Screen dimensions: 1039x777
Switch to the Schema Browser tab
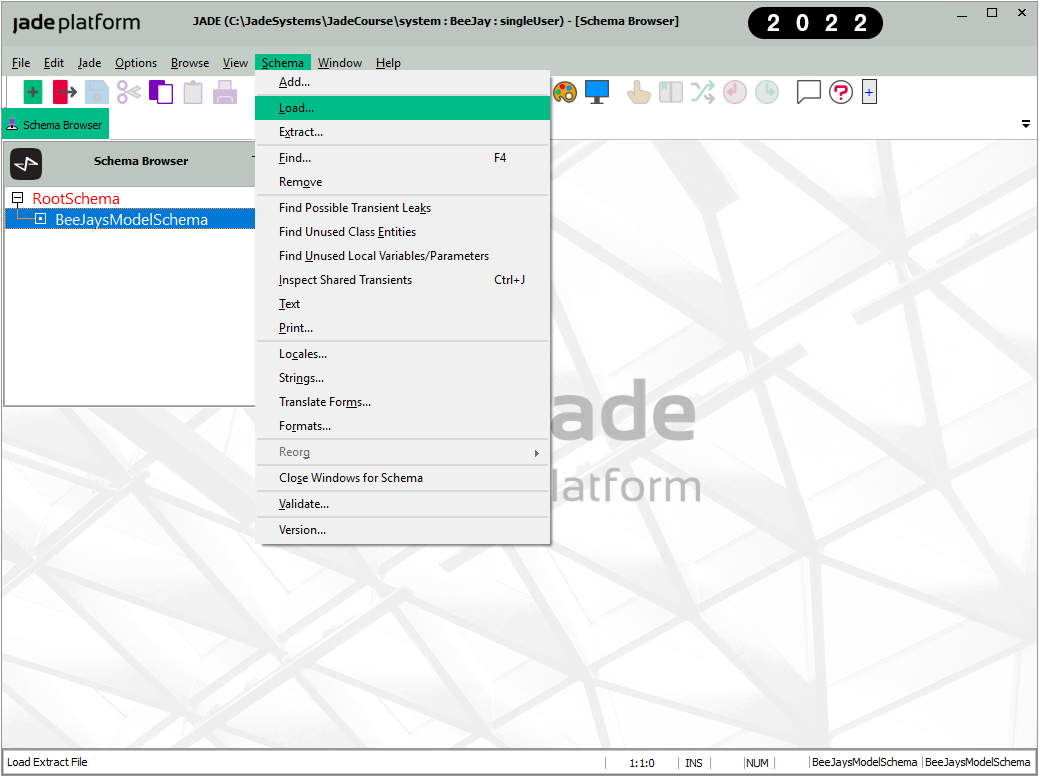(x=55, y=125)
